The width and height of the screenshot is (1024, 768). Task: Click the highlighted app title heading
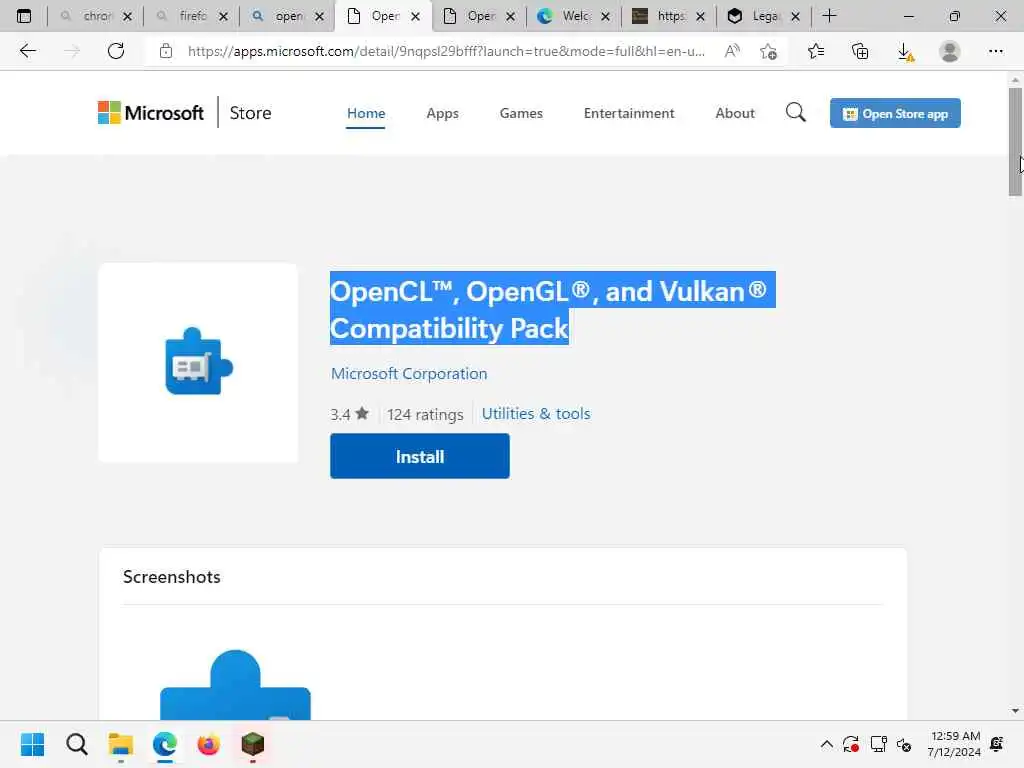552,308
